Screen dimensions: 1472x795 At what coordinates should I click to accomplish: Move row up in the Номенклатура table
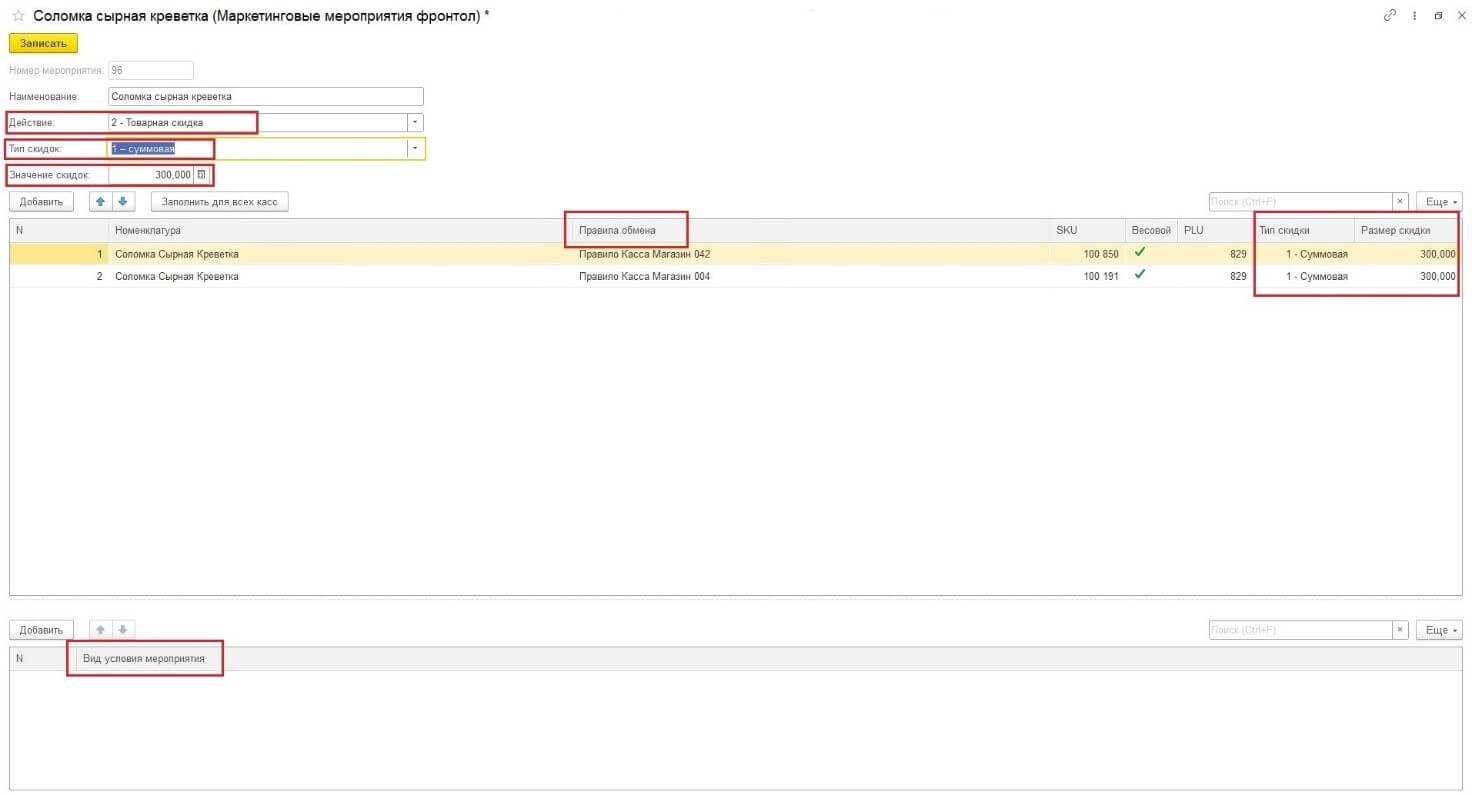pyautogui.click(x=100, y=202)
